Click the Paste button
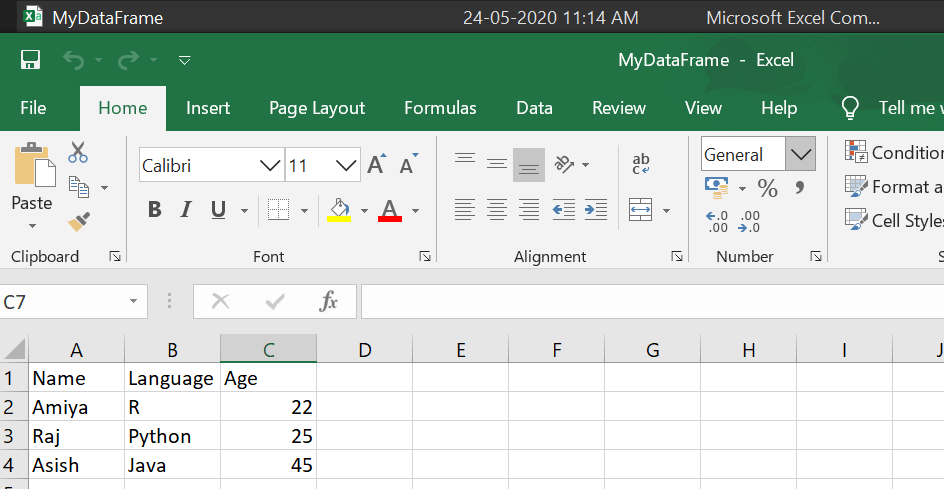 coord(32,180)
